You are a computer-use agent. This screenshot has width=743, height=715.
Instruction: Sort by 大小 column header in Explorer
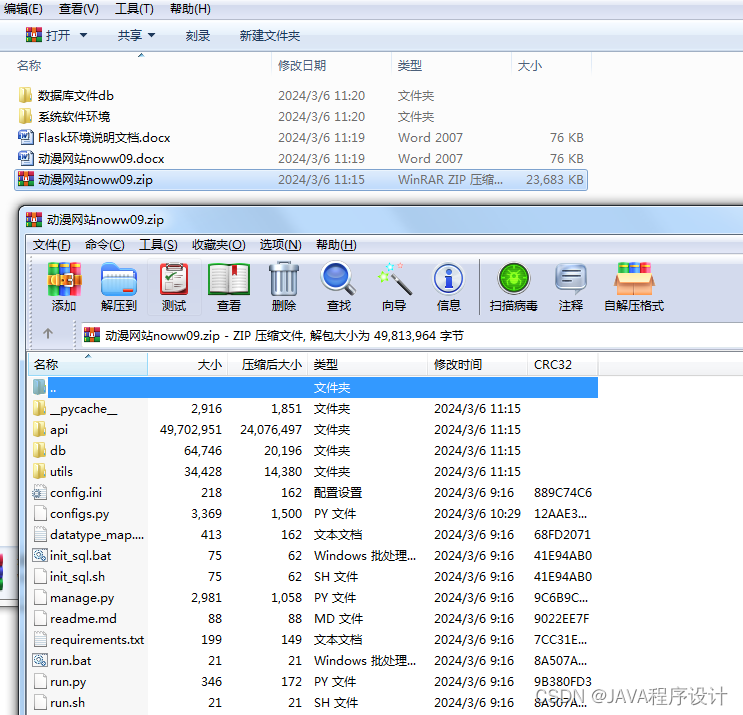click(552, 65)
